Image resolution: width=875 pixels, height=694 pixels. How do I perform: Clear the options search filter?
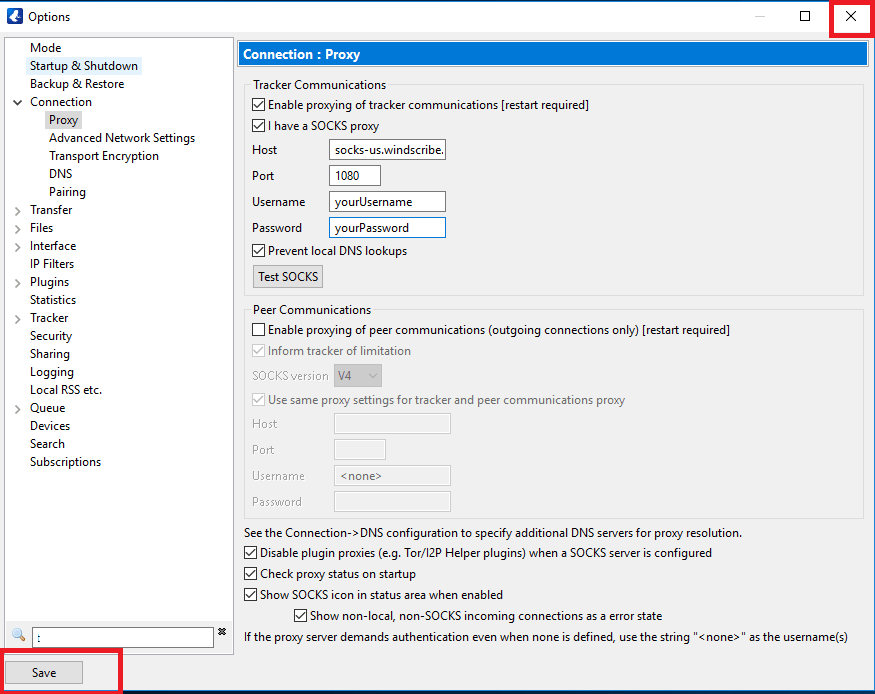tap(222, 632)
